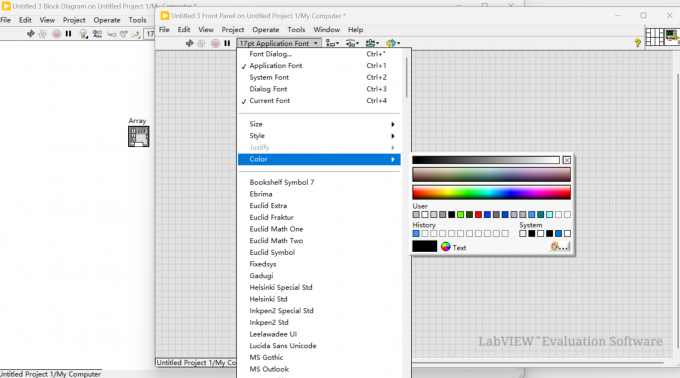Click Step Out icon in Block Diagram toolbar
680x378 pixels.
[136, 34]
